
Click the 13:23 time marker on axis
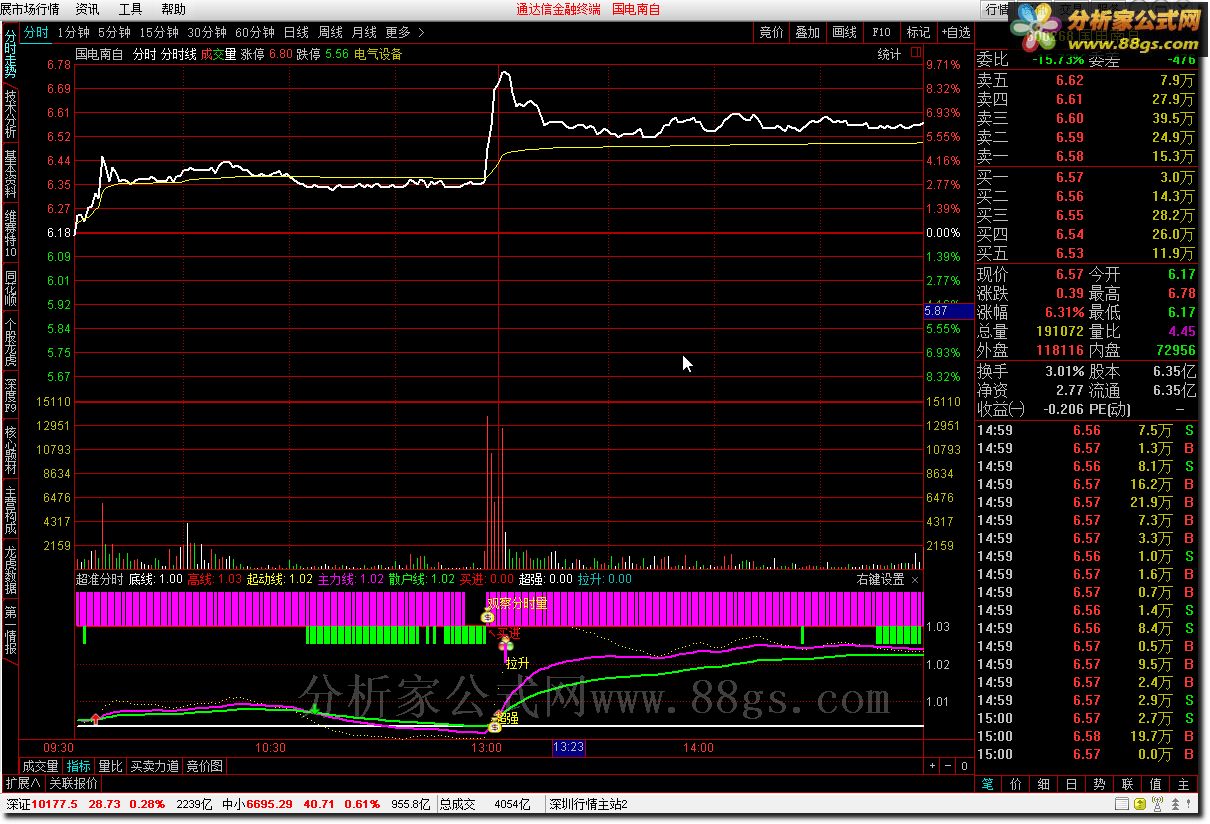(x=568, y=747)
